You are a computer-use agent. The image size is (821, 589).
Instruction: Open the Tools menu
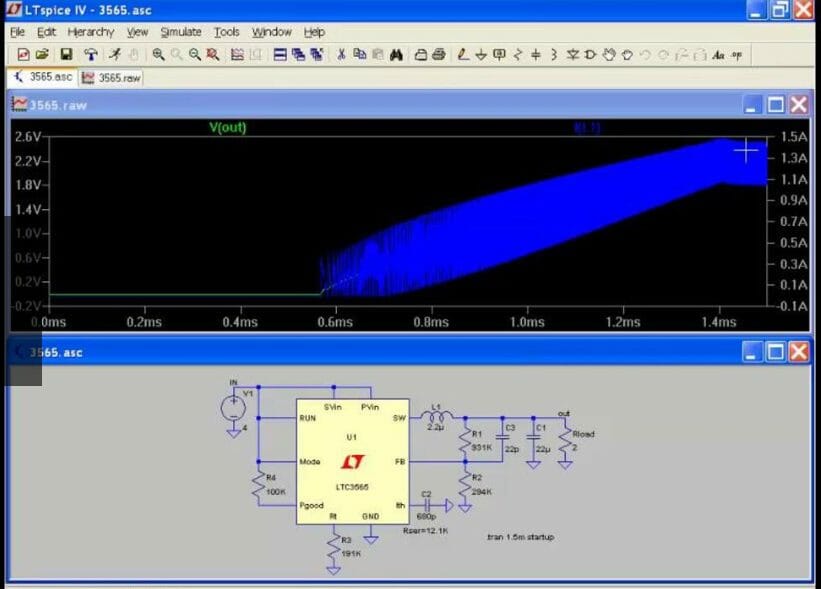[226, 31]
